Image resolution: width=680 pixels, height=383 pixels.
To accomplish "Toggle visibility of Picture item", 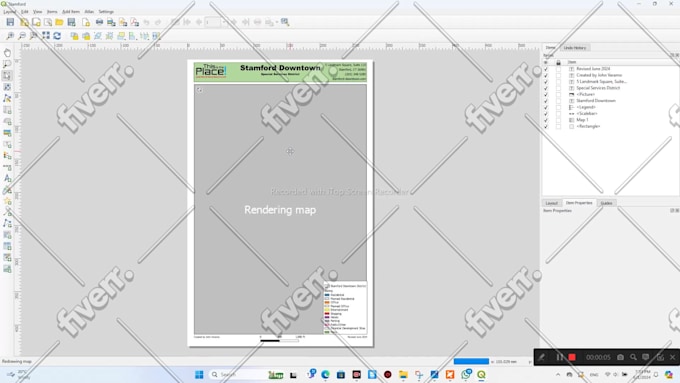I will 546,95.
